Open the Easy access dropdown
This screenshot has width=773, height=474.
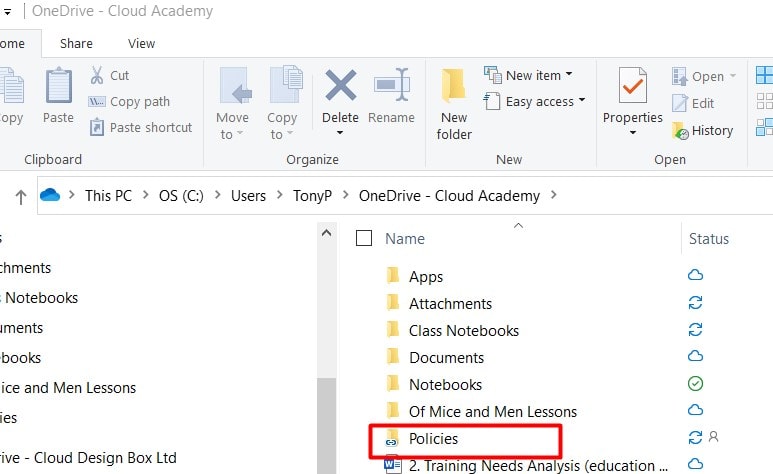click(534, 102)
